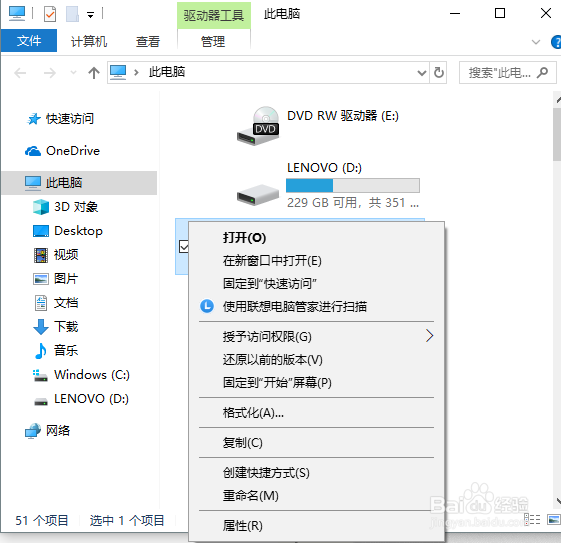
Task: Choose 格式化(A)... from context menu
Action: click(x=316, y=413)
